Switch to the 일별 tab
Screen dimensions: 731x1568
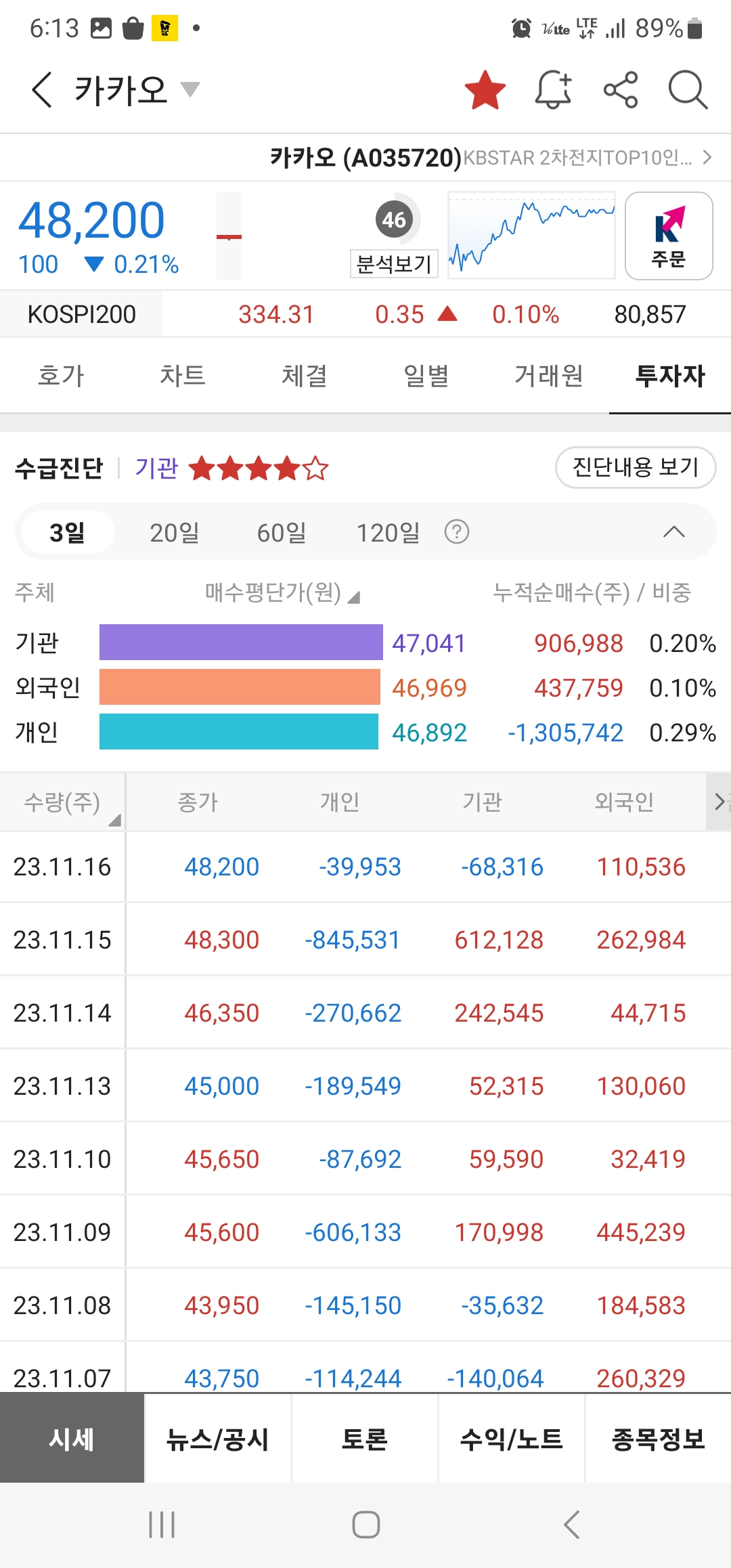tap(426, 376)
